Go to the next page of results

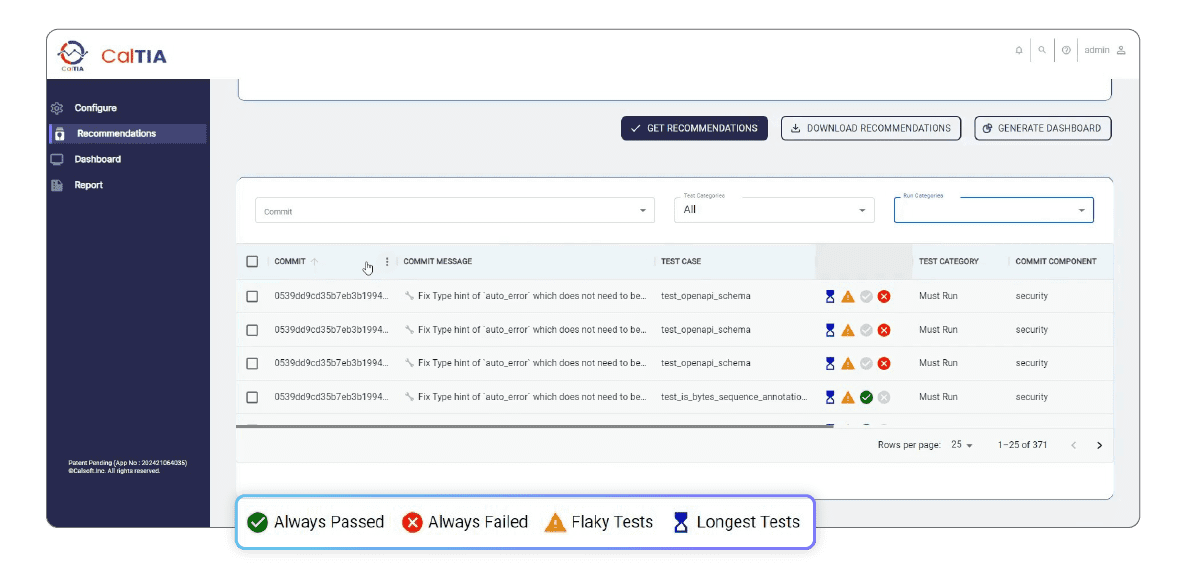[x=1099, y=445]
